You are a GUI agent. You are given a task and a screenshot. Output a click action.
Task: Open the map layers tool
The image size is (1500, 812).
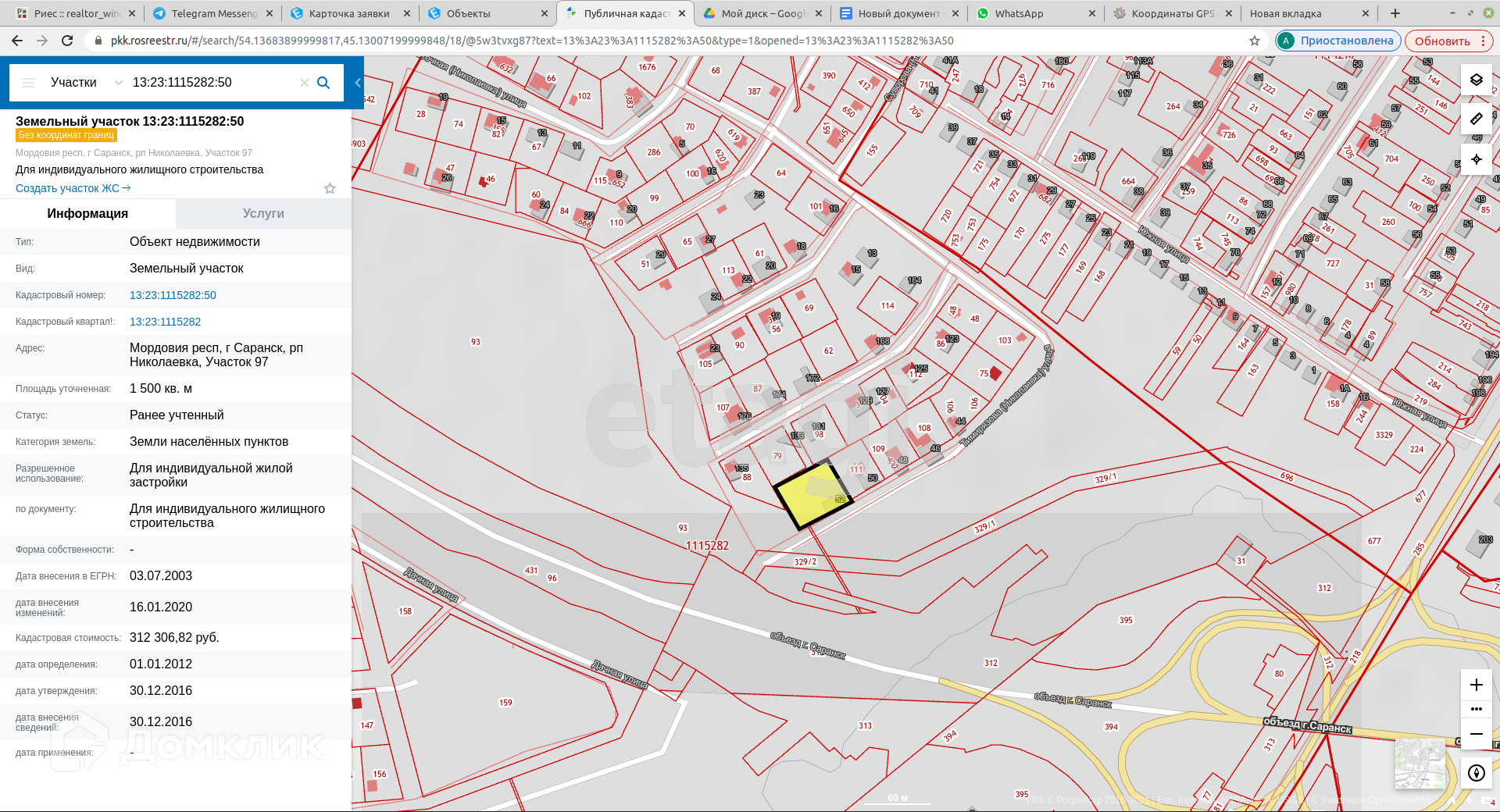1476,80
